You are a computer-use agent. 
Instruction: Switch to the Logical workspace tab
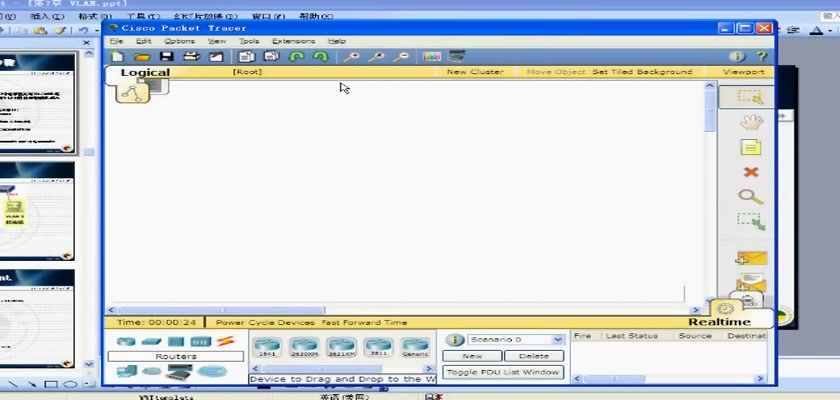[x=145, y=73]
